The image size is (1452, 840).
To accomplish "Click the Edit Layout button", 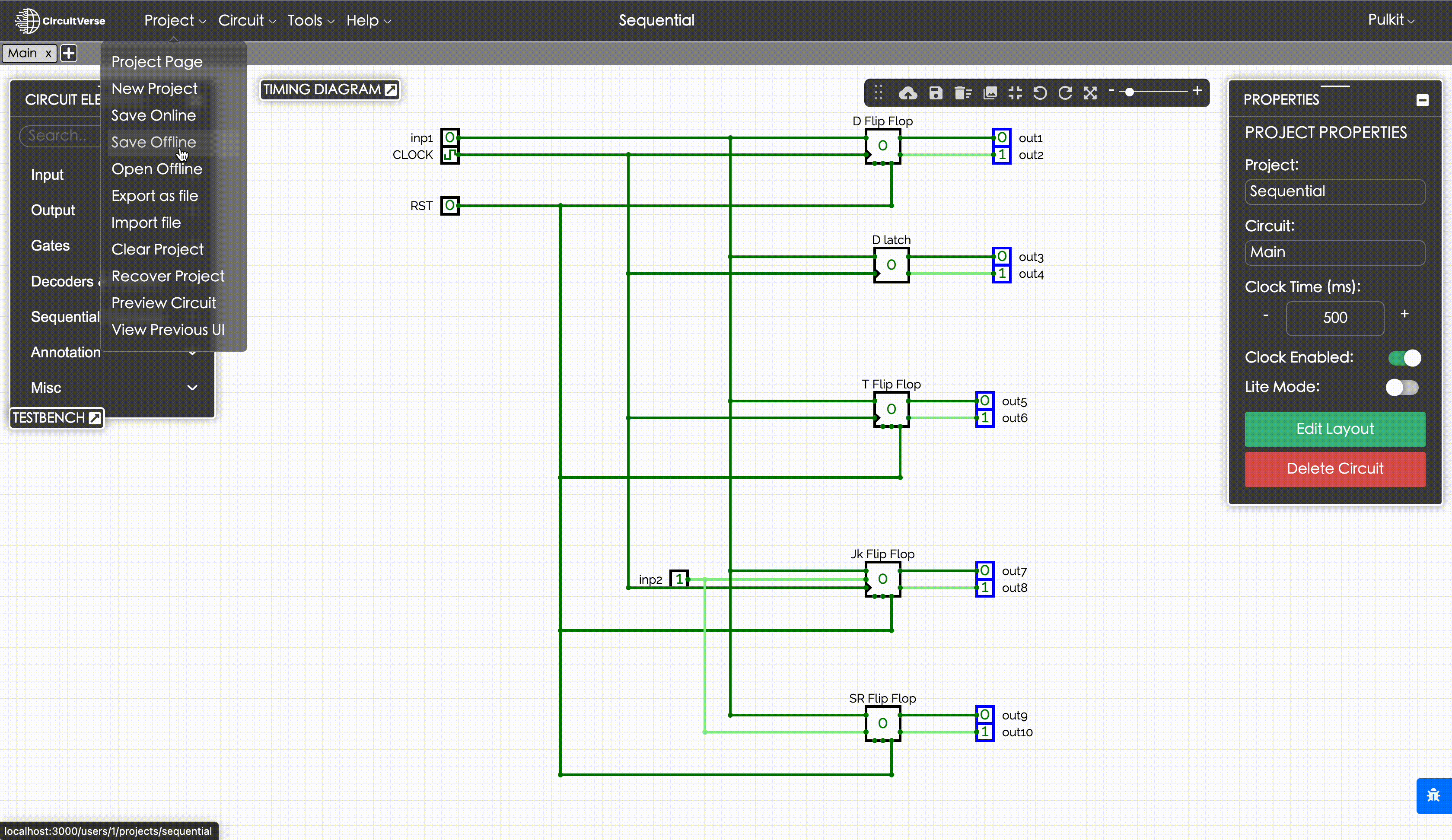I will [x=1334, y=429].
